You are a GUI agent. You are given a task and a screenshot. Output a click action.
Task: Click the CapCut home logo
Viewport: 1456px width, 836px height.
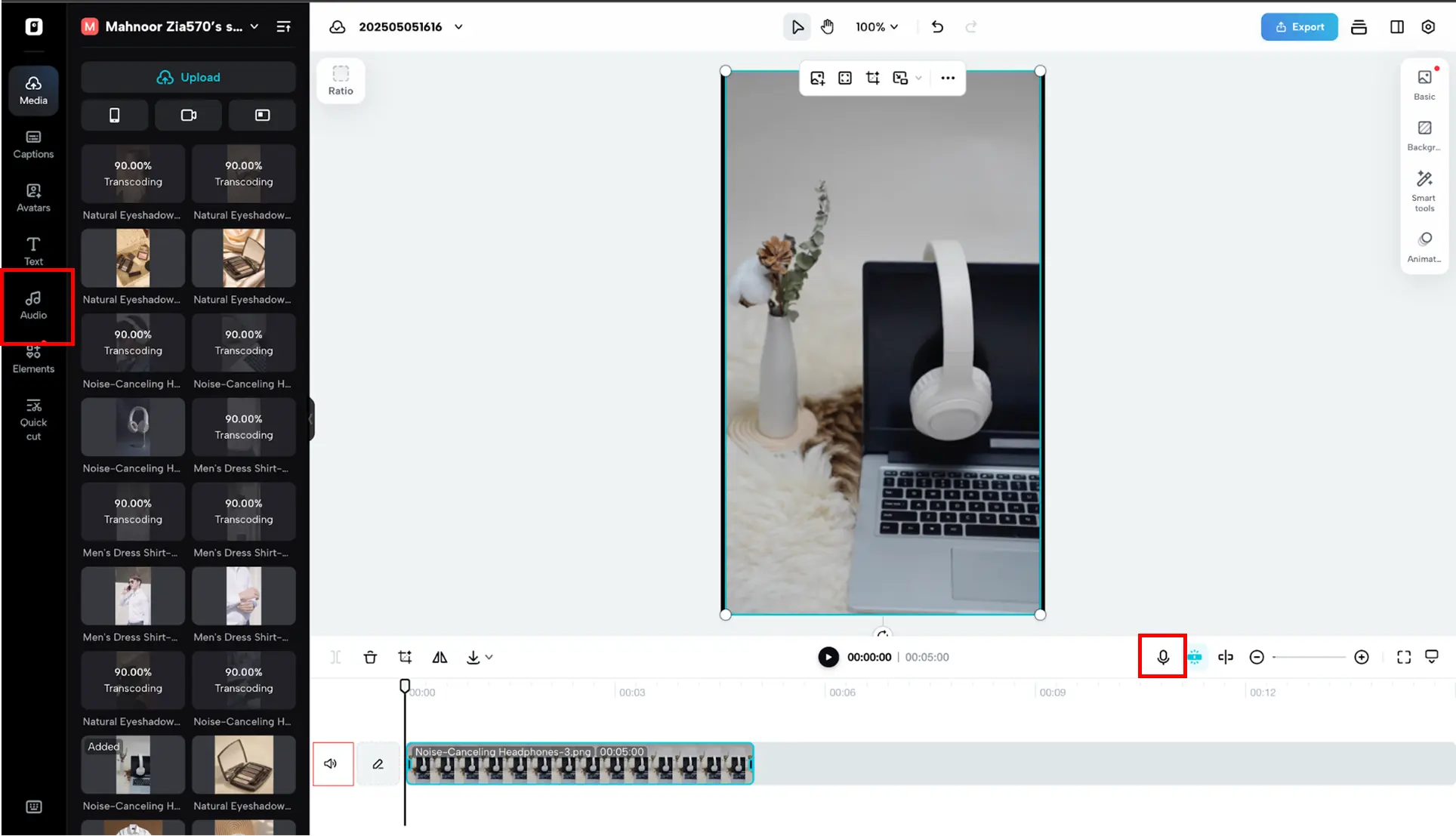[x=34, y=26]
